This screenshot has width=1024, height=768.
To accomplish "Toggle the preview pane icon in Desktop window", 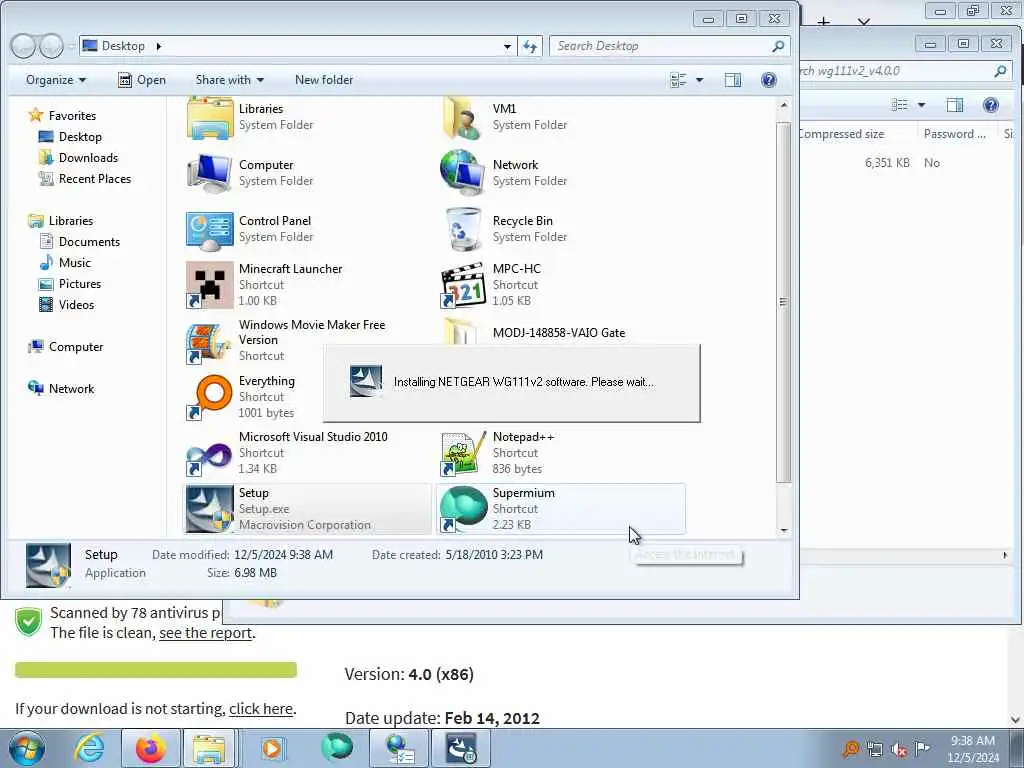I will coord(733,80).
